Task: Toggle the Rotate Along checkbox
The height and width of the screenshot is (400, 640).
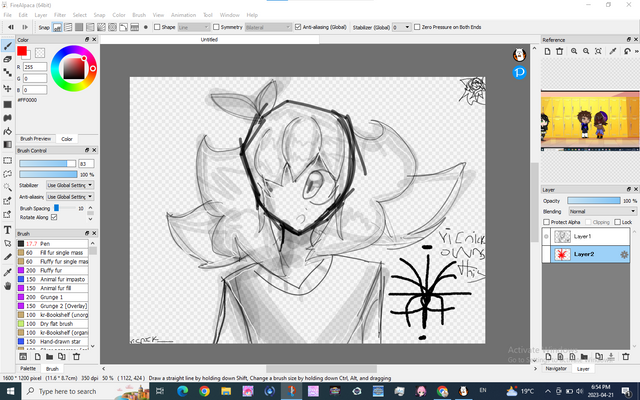Action: tap(54, 217)
